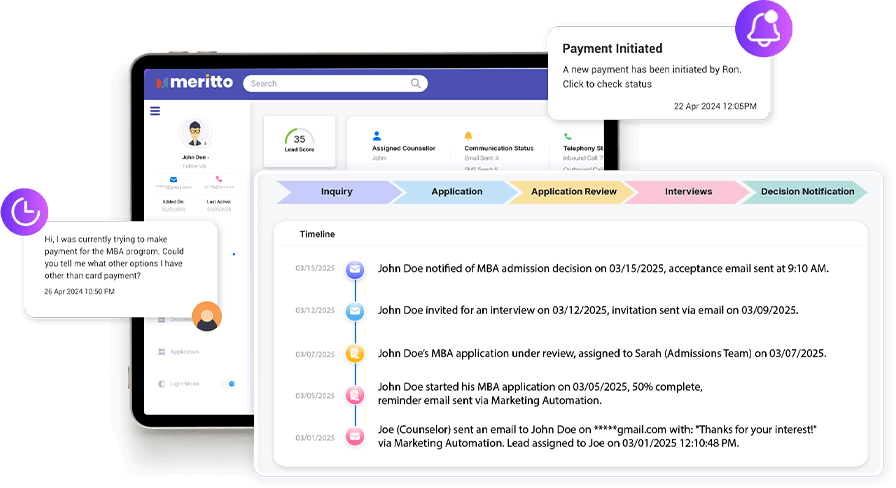Select the Application stage
This screenshot has width=896, height=488.
(457, 191)
